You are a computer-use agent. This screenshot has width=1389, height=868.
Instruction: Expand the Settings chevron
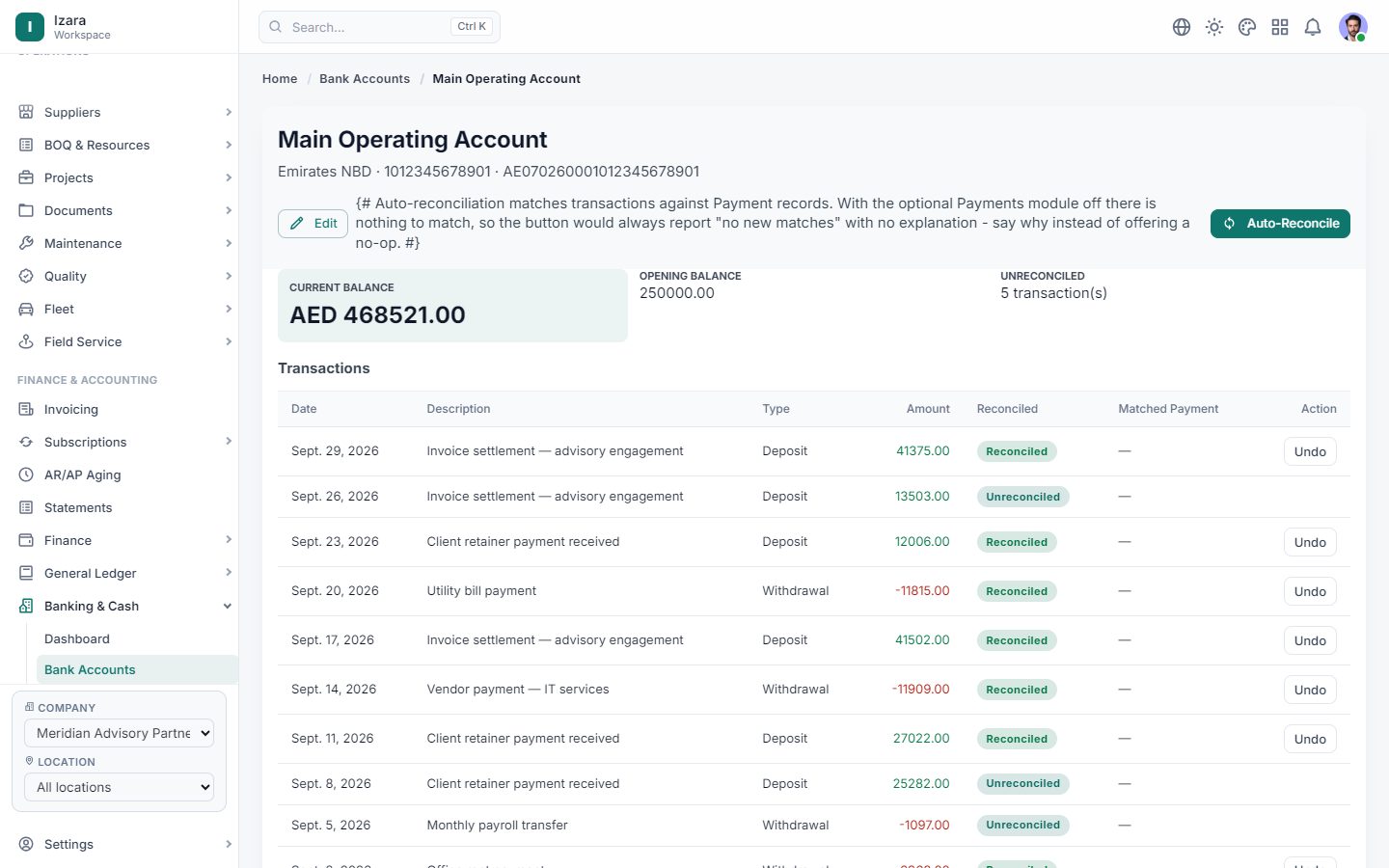click(229, 844)
